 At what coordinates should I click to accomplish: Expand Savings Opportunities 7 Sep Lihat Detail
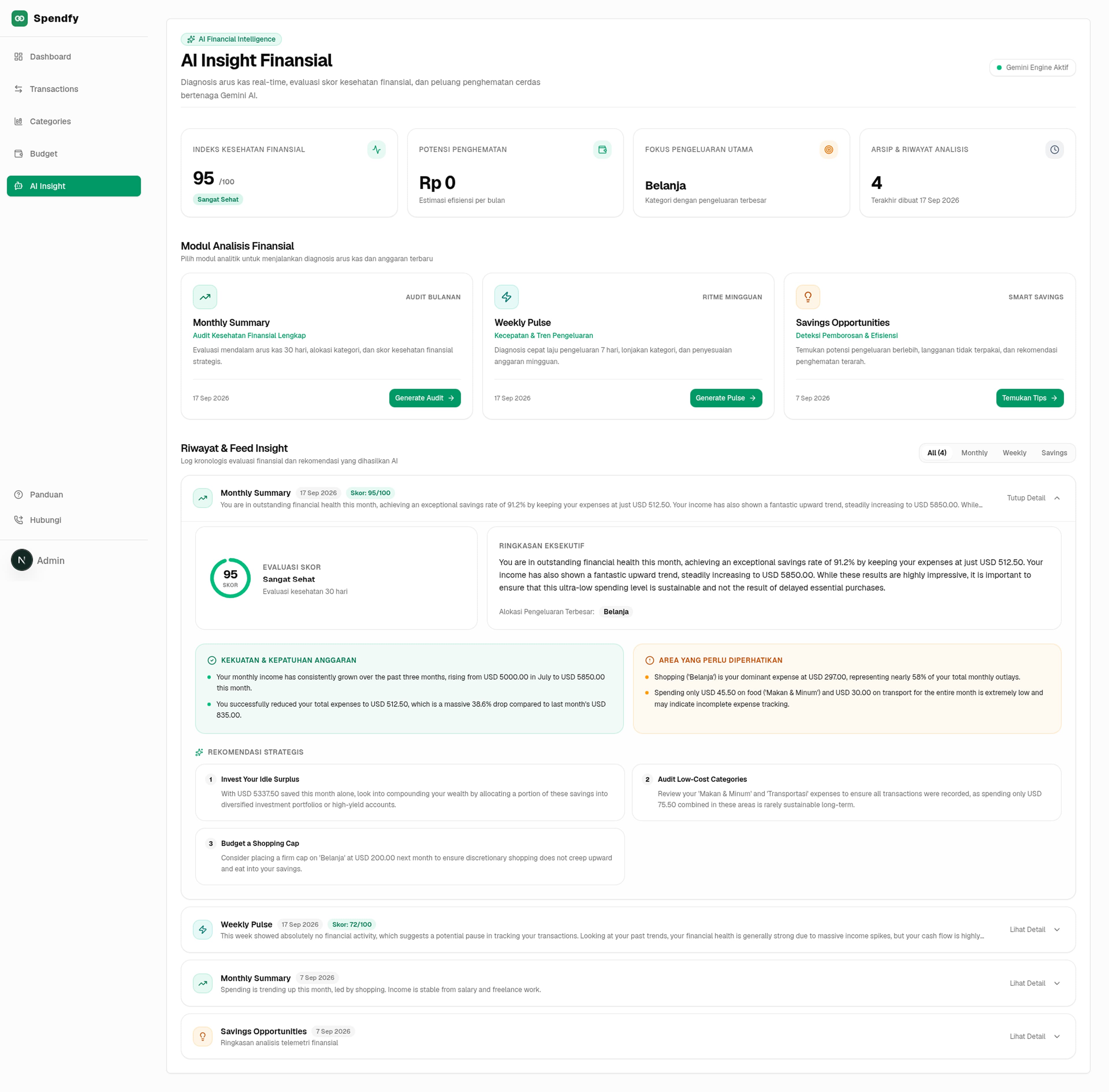click(1035, 1037)
